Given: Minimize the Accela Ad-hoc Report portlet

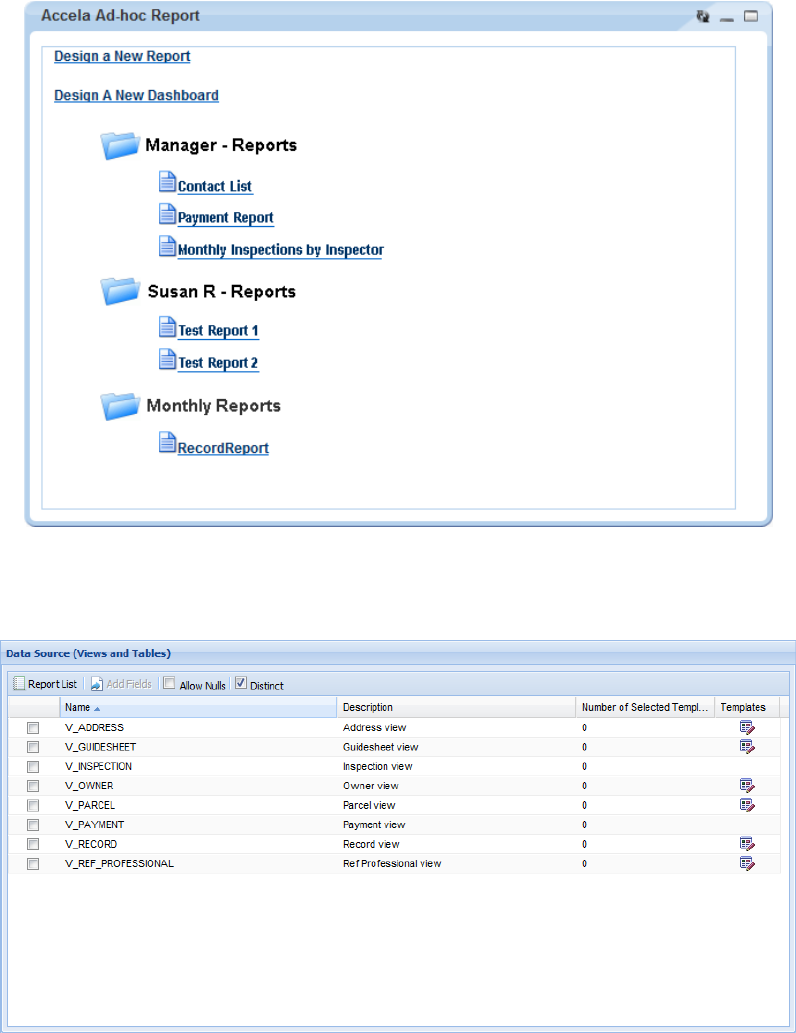Looking at the screenshot, I should [727, 19].
